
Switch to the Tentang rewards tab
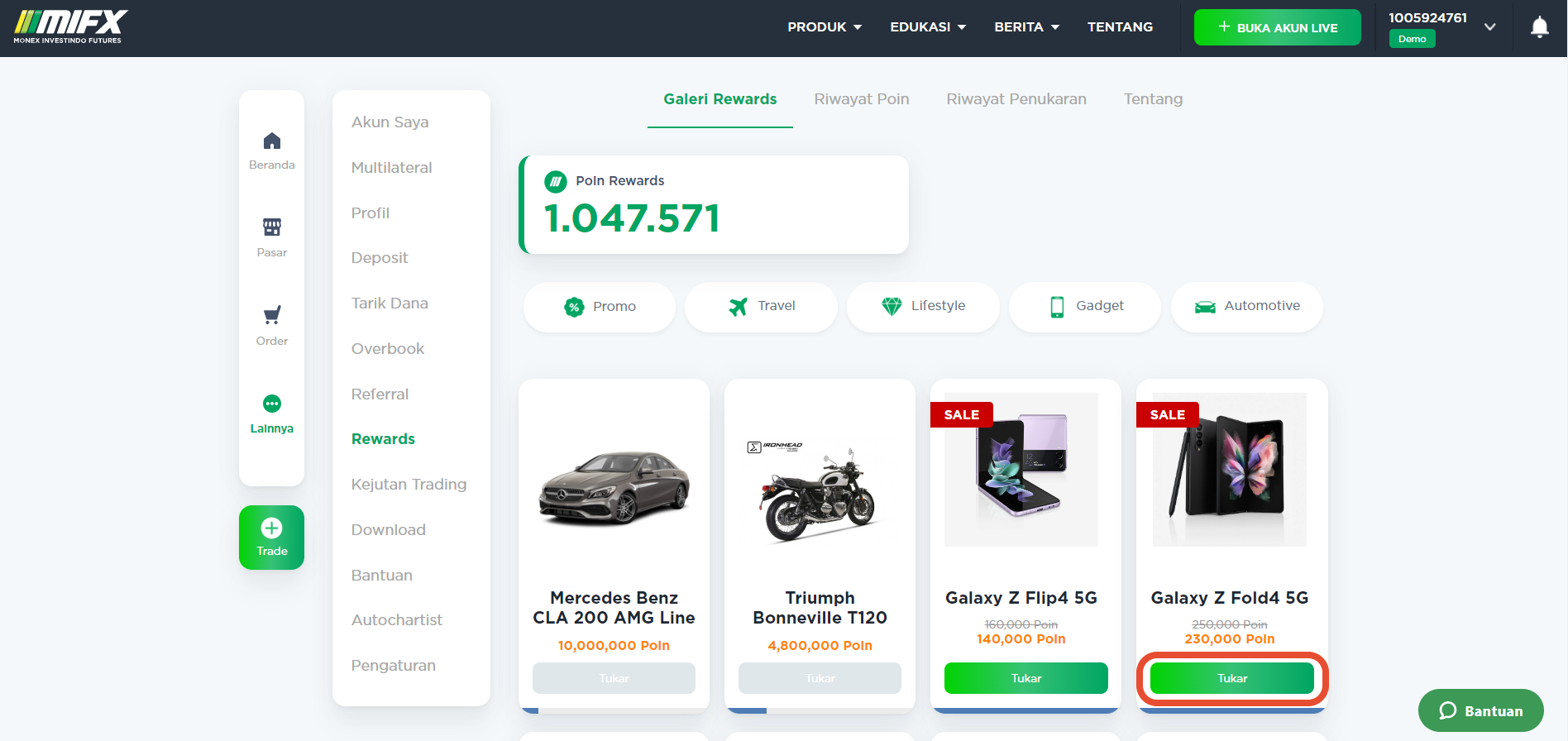coord(1153,99)
